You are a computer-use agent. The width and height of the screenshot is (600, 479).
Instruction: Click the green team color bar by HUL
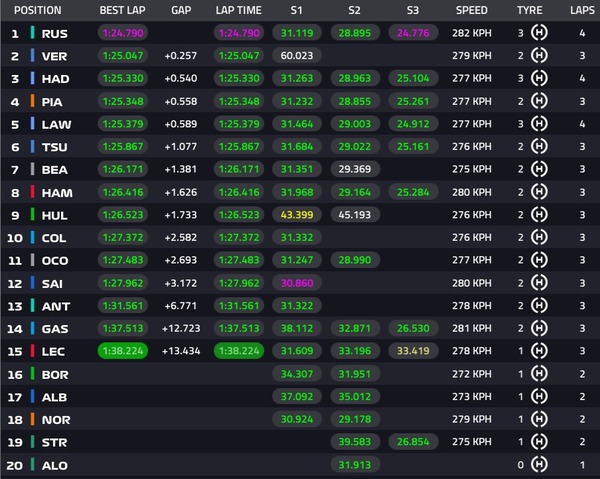pyautogui.click(x=33, y=215)
